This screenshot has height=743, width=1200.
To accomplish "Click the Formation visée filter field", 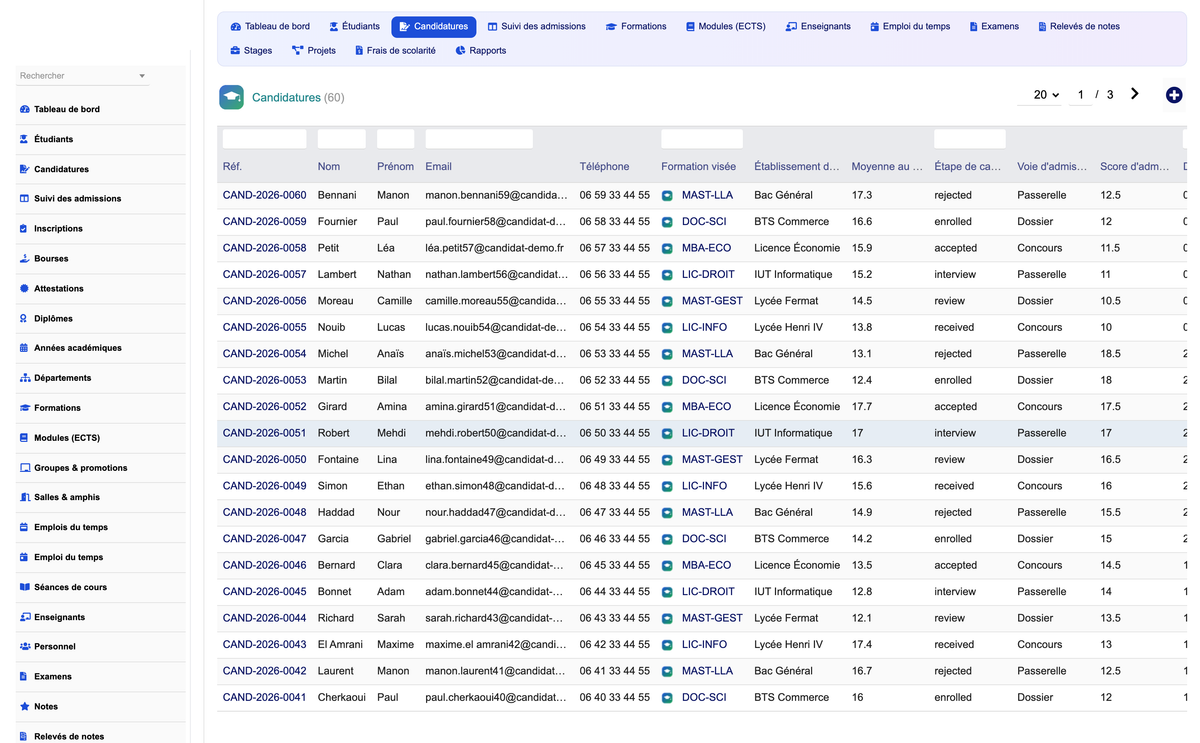I will (702, 139).
